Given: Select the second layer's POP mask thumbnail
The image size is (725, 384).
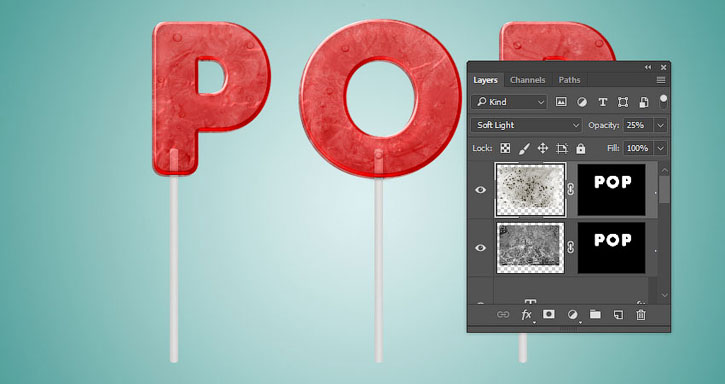Looking at the screenshot, I should click(612, 248).
